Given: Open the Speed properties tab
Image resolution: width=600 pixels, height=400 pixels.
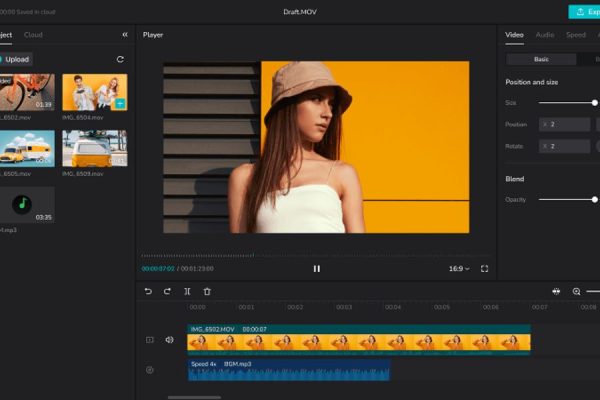Looking at the screenshot, I should [x=576, y=34].
